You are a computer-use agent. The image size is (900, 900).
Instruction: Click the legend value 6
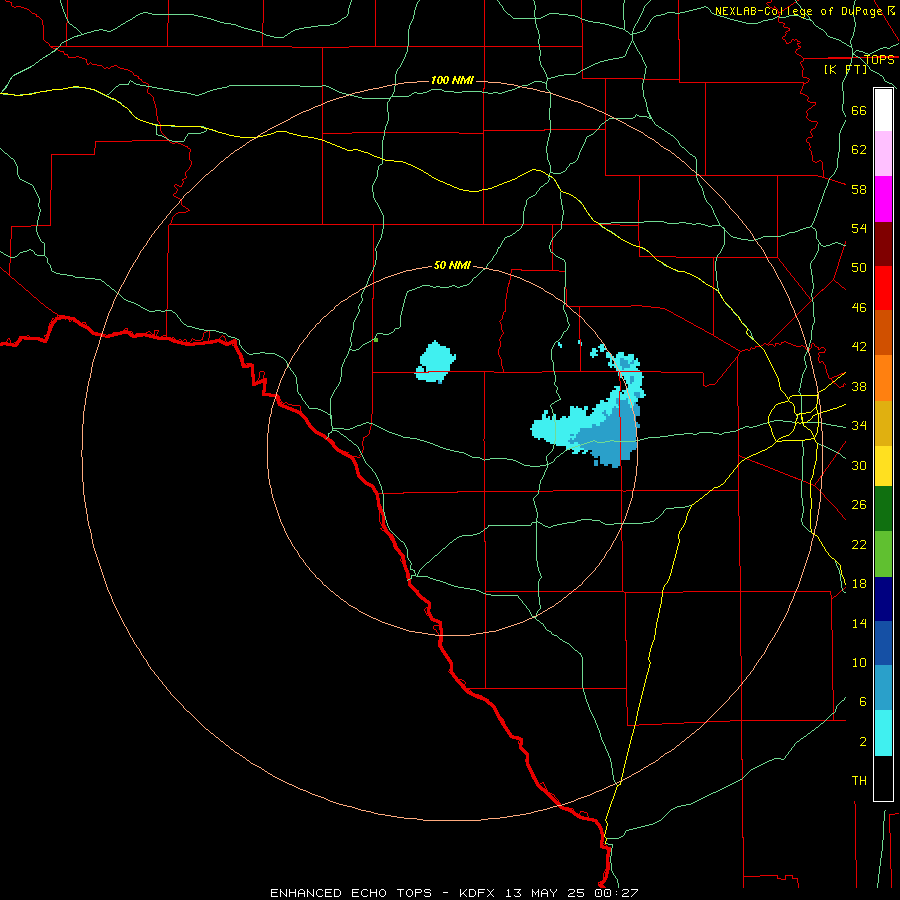coord(863,702)
